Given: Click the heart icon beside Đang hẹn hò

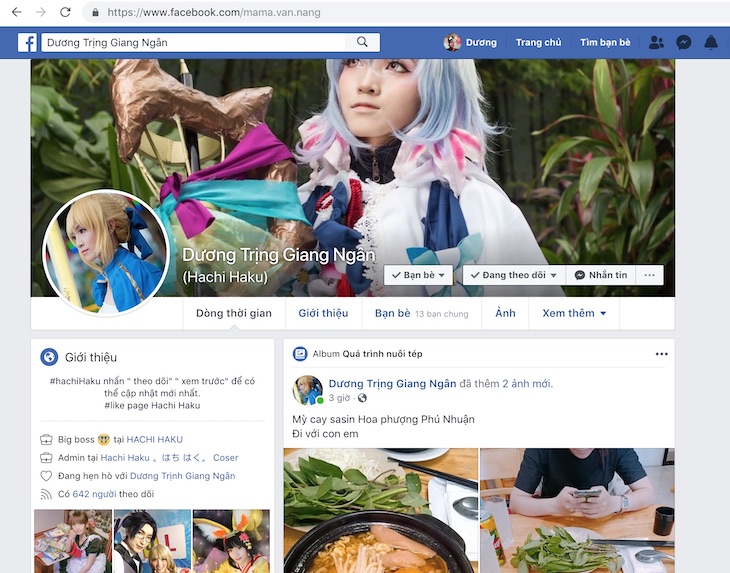Looking at the screenshot, I should click(46, 476).
